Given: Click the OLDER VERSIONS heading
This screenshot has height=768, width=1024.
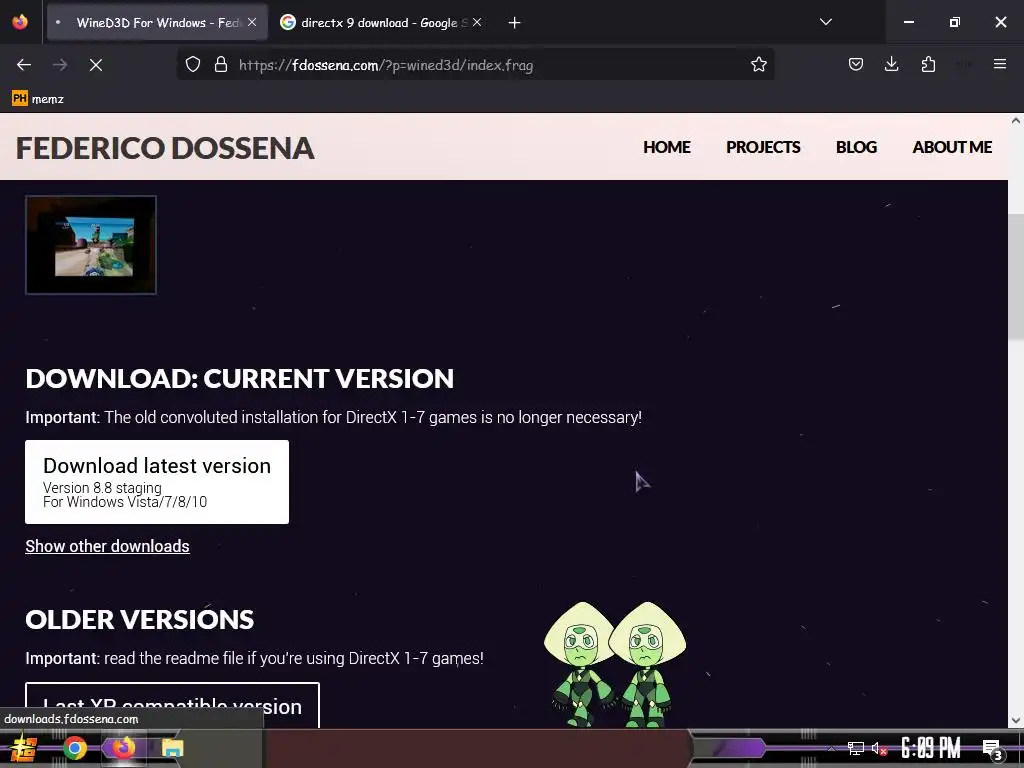Looking at the screenshot, I should tap(140, 619).
